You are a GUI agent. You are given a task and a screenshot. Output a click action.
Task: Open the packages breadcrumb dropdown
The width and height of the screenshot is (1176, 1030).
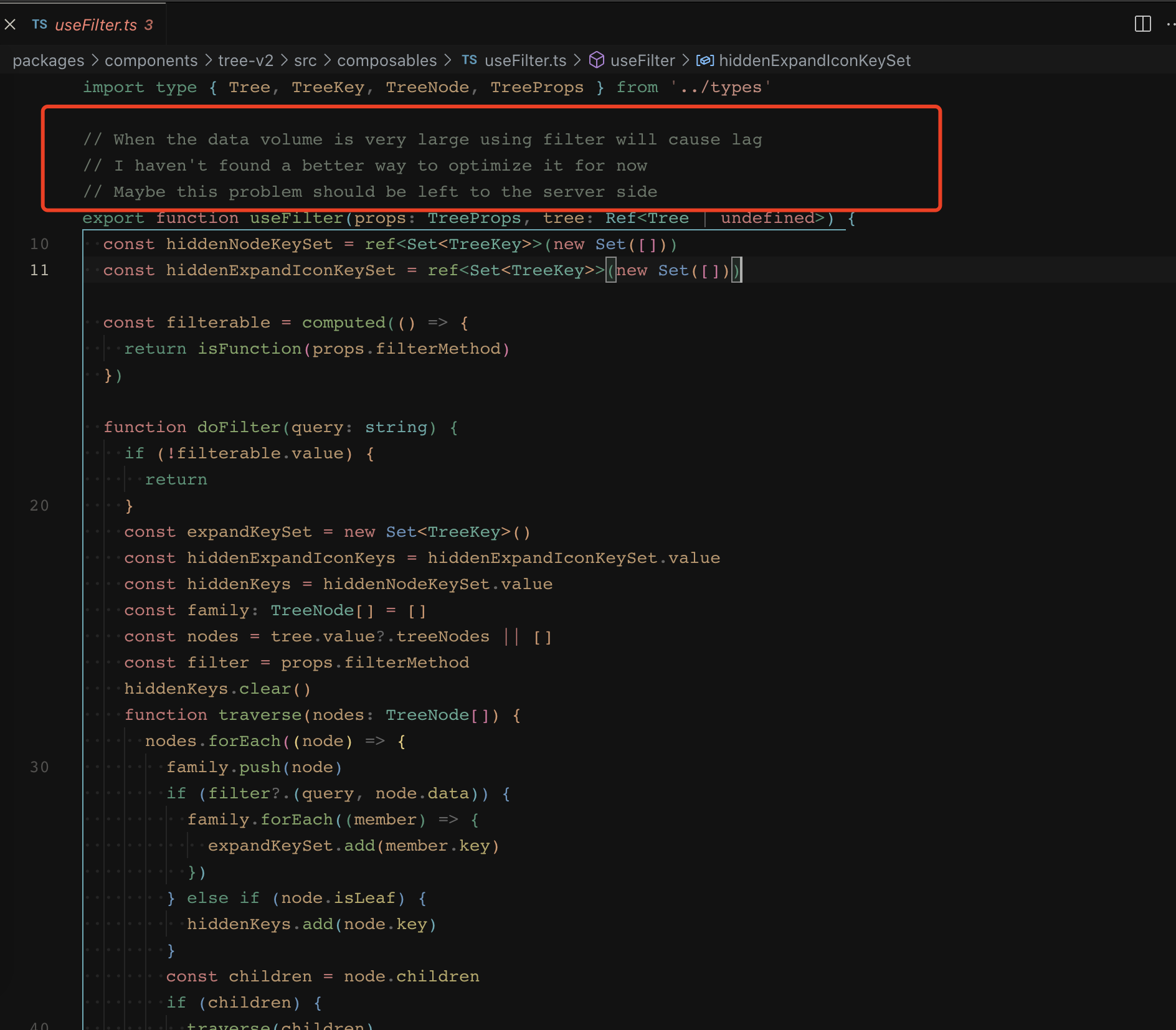48,60
